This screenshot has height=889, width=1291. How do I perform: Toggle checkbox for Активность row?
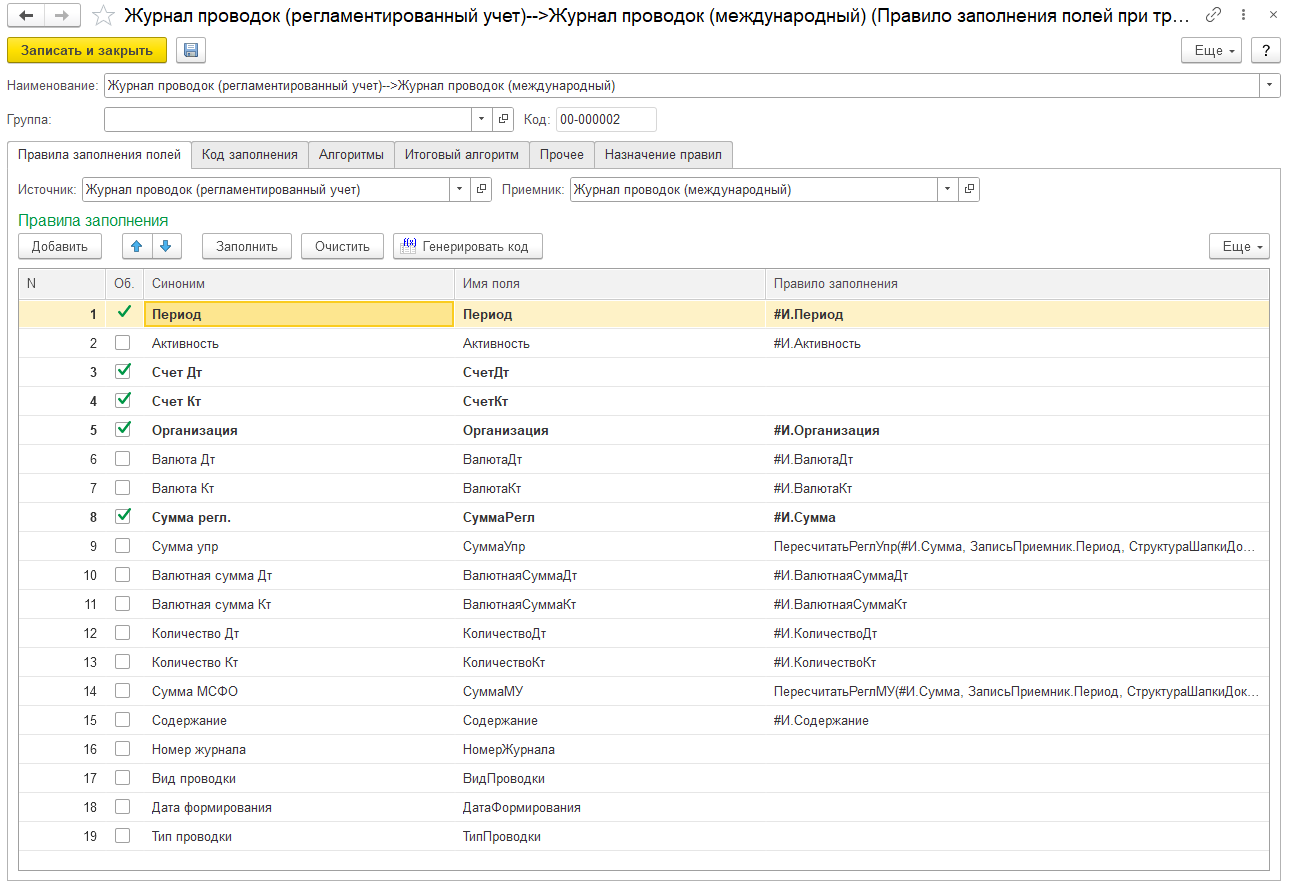click(123, 343)
